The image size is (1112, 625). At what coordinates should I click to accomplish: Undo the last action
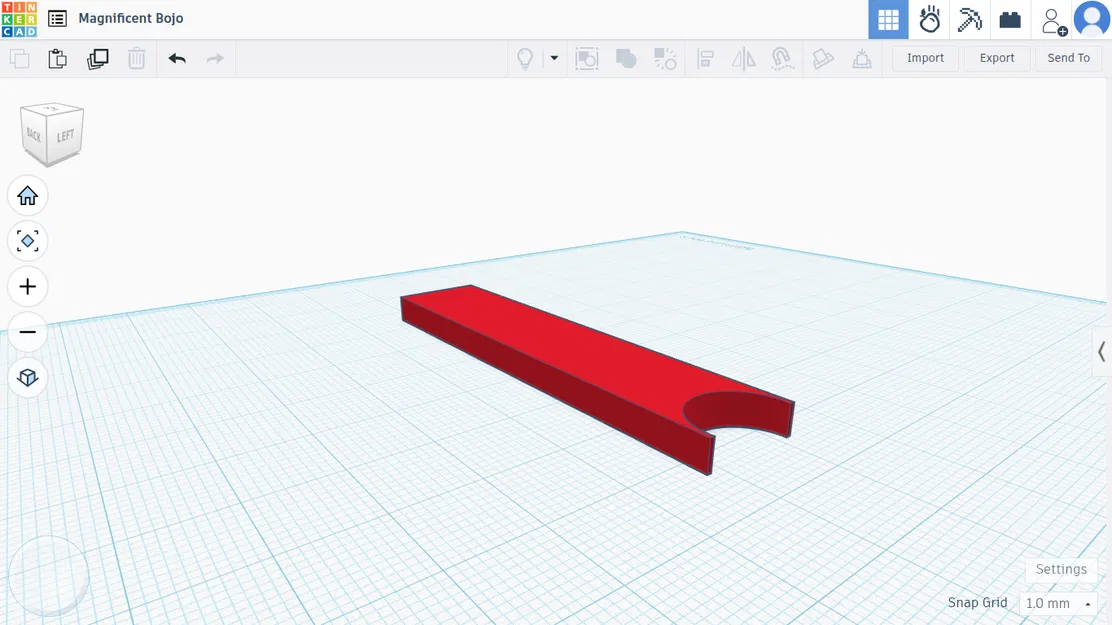pos(177,58)
